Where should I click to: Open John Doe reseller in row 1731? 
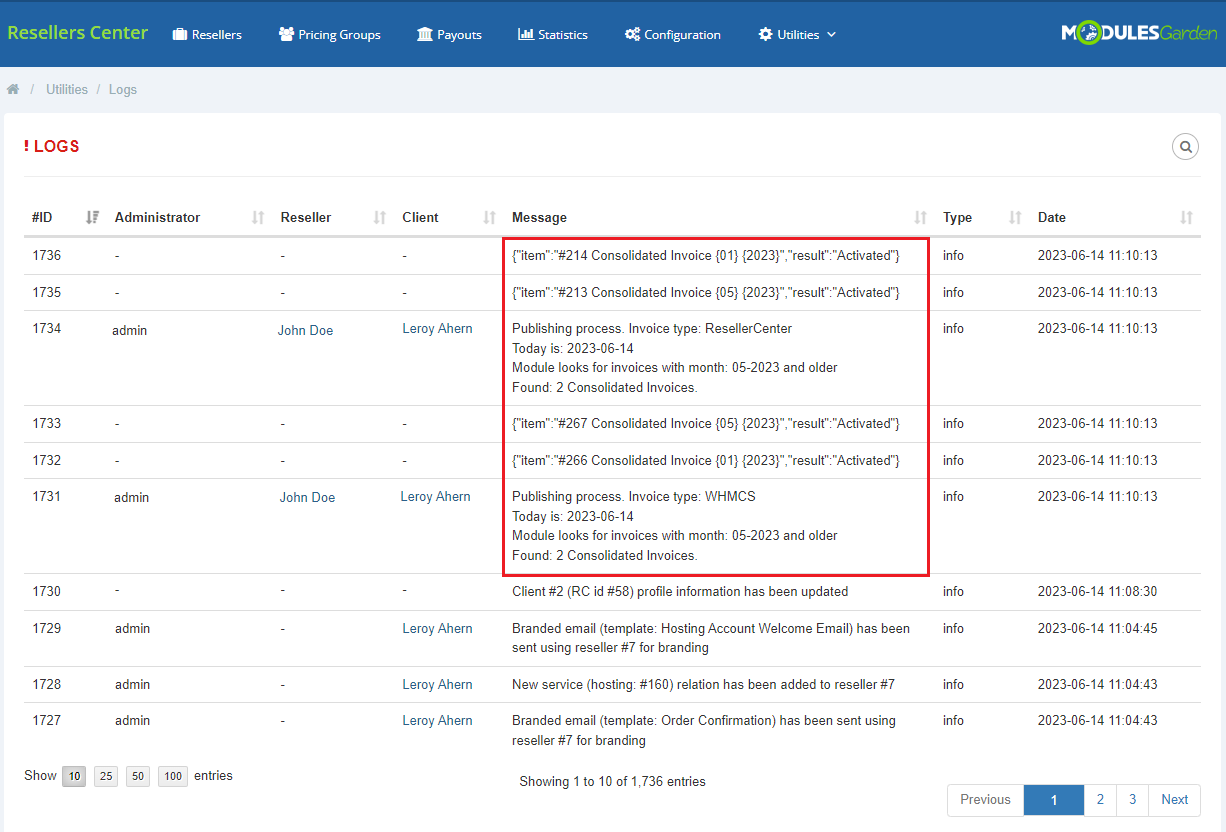pyautogui.click(x=307, y=497)
